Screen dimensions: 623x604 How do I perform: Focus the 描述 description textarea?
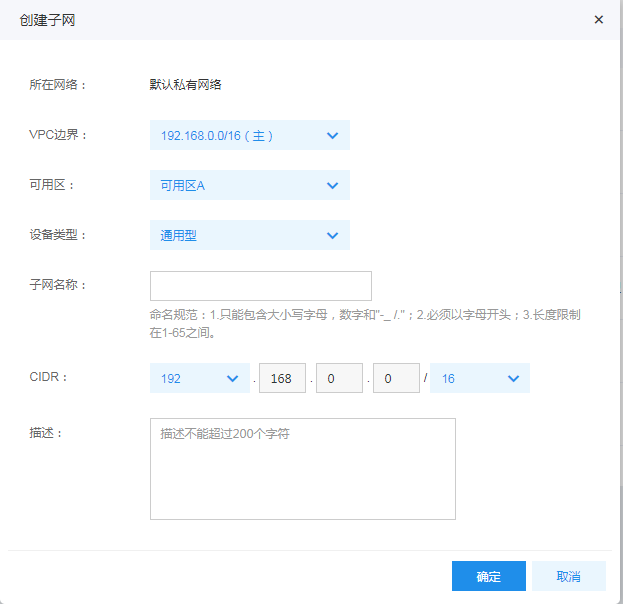pos(303,469)
